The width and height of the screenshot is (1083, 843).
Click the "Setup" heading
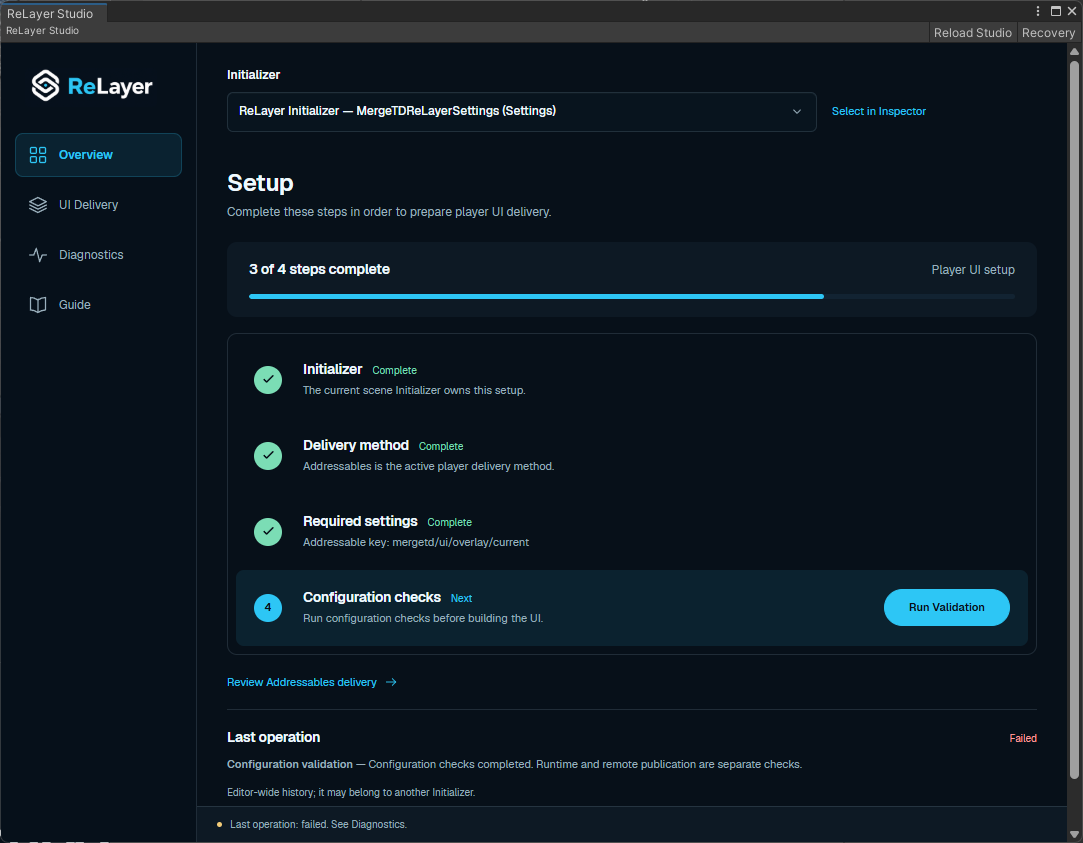[x=260, y=183]
